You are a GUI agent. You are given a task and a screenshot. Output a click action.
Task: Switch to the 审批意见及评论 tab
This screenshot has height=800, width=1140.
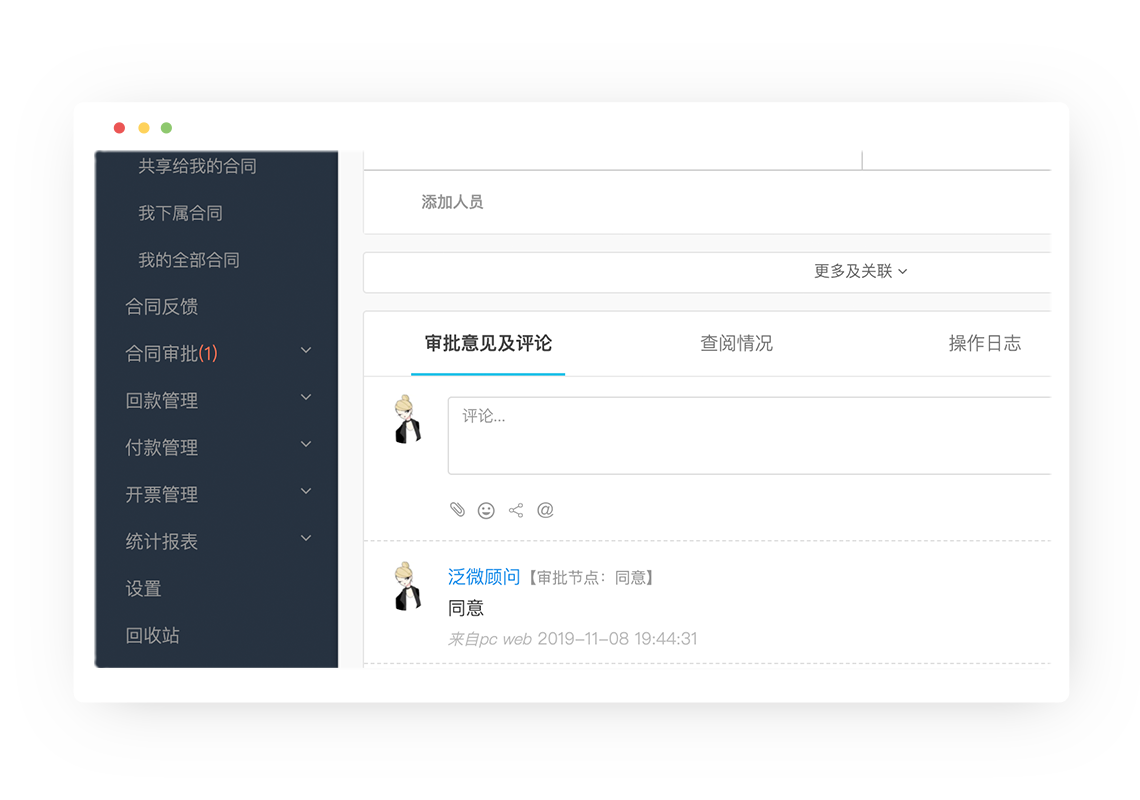pos(488,343)
